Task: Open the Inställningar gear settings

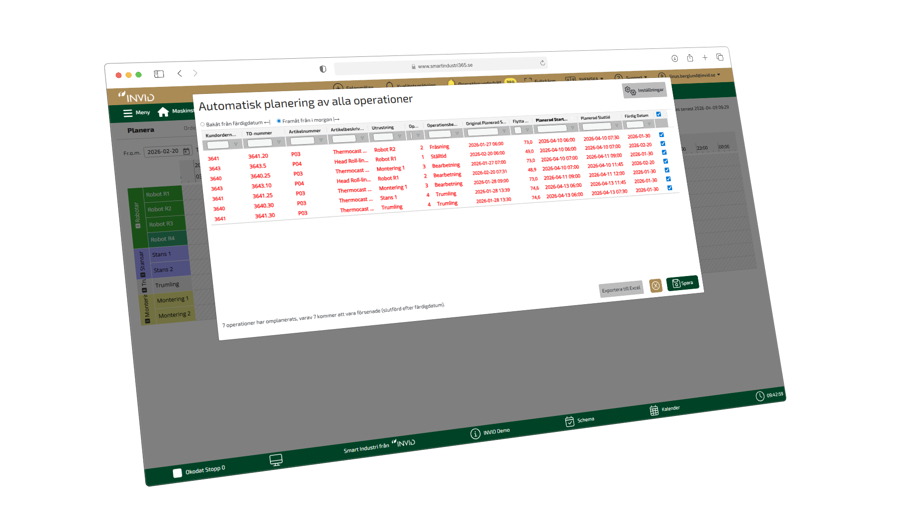Action: pyautogui.click(x=644, y=91)
